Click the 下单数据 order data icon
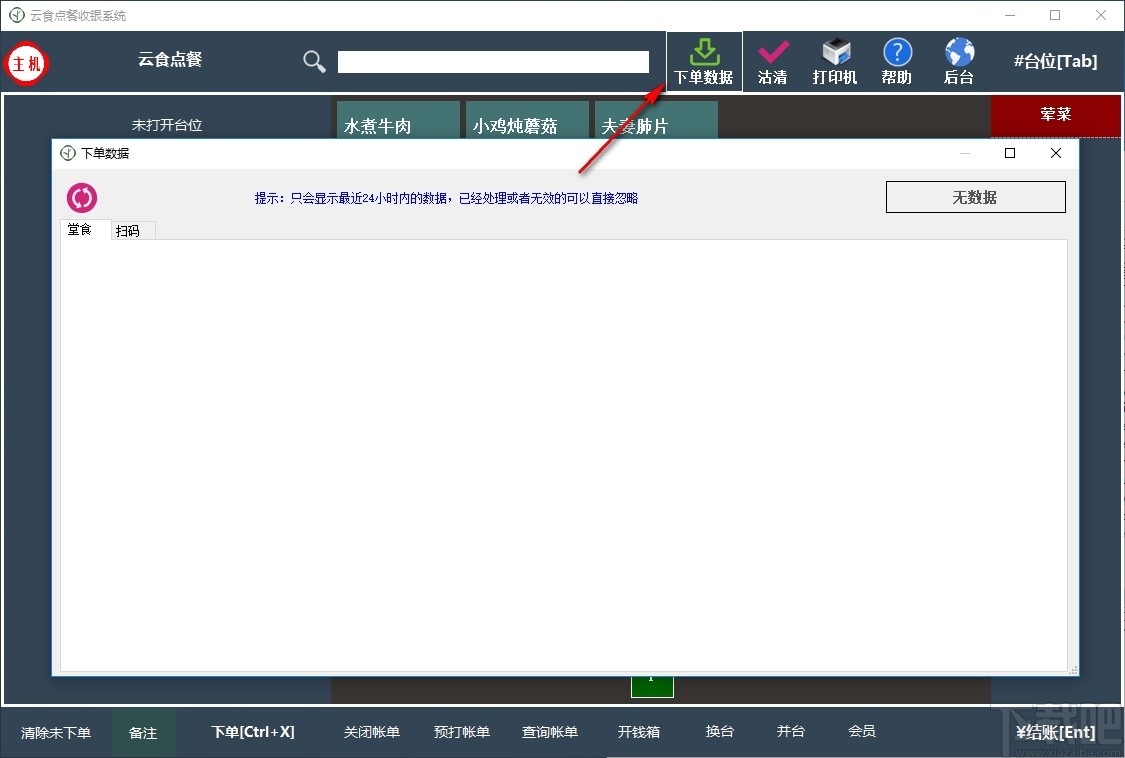 coord(703,52)
